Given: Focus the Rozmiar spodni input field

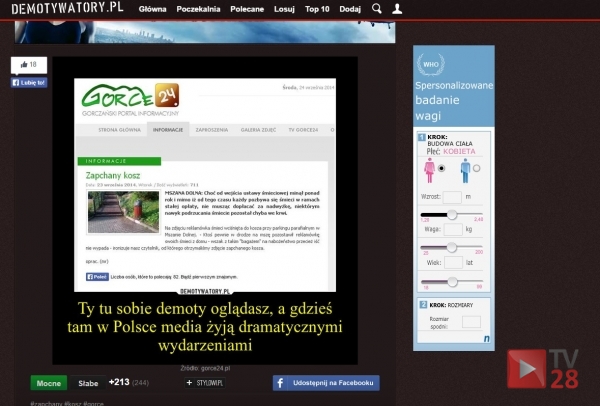Looking at the screenshot, I should click(x=471, y=322).
